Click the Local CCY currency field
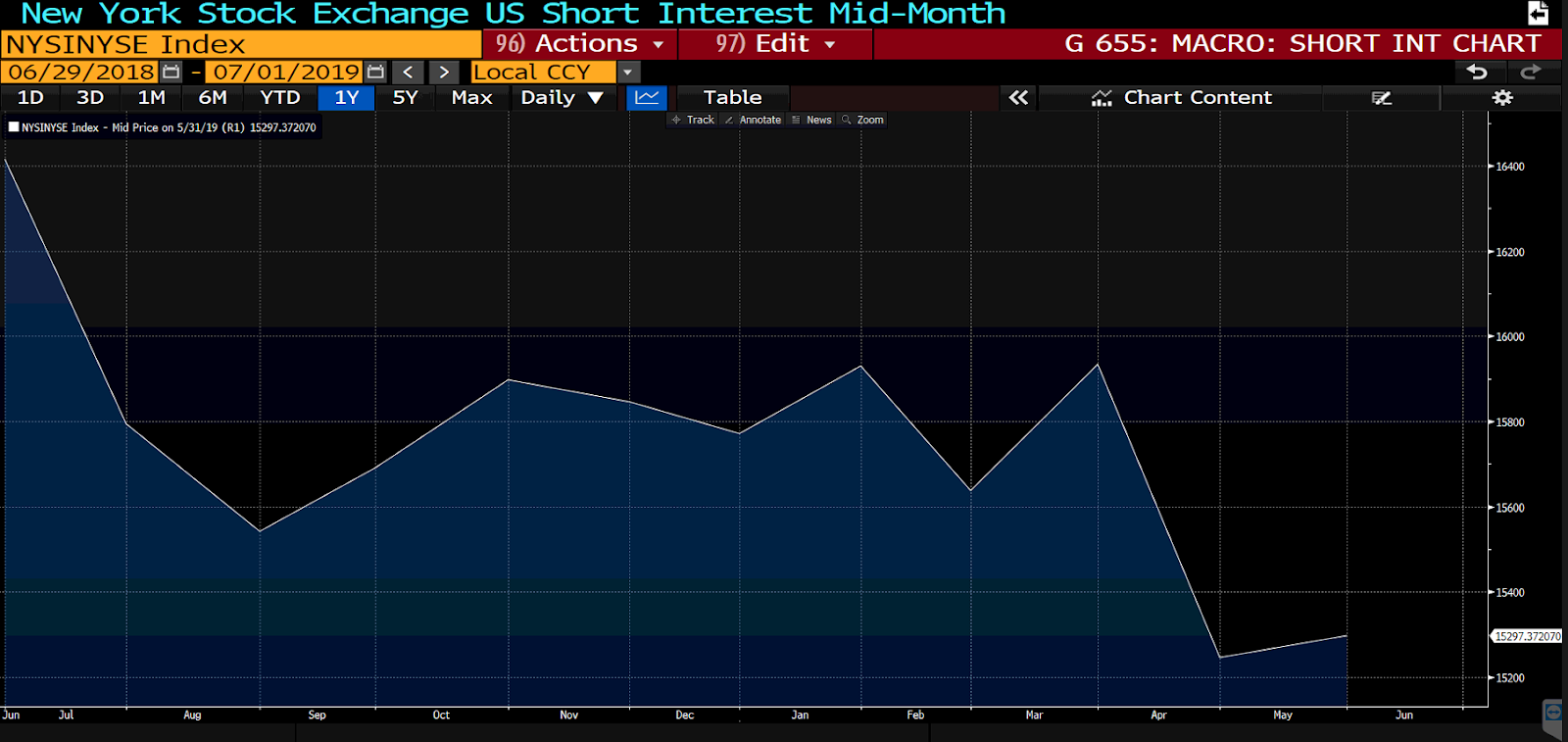 click(x=544, y=72)
